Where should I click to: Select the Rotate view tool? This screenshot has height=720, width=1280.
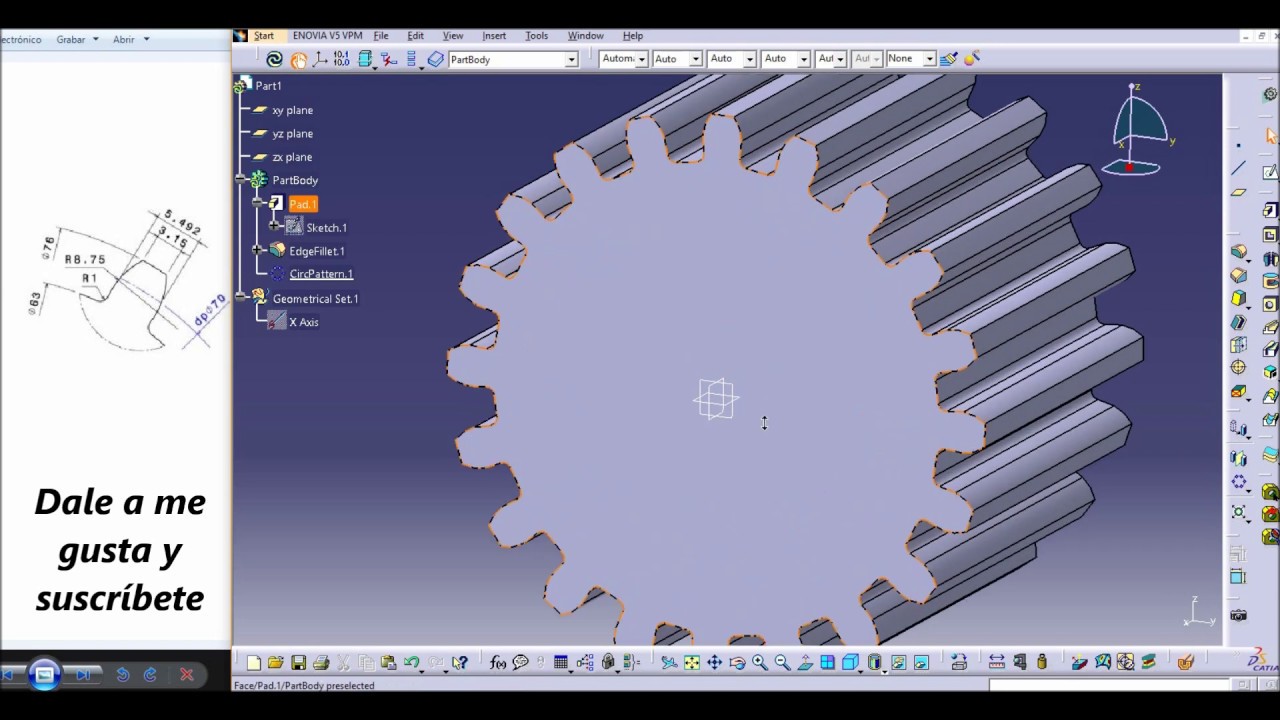point(737,662)
